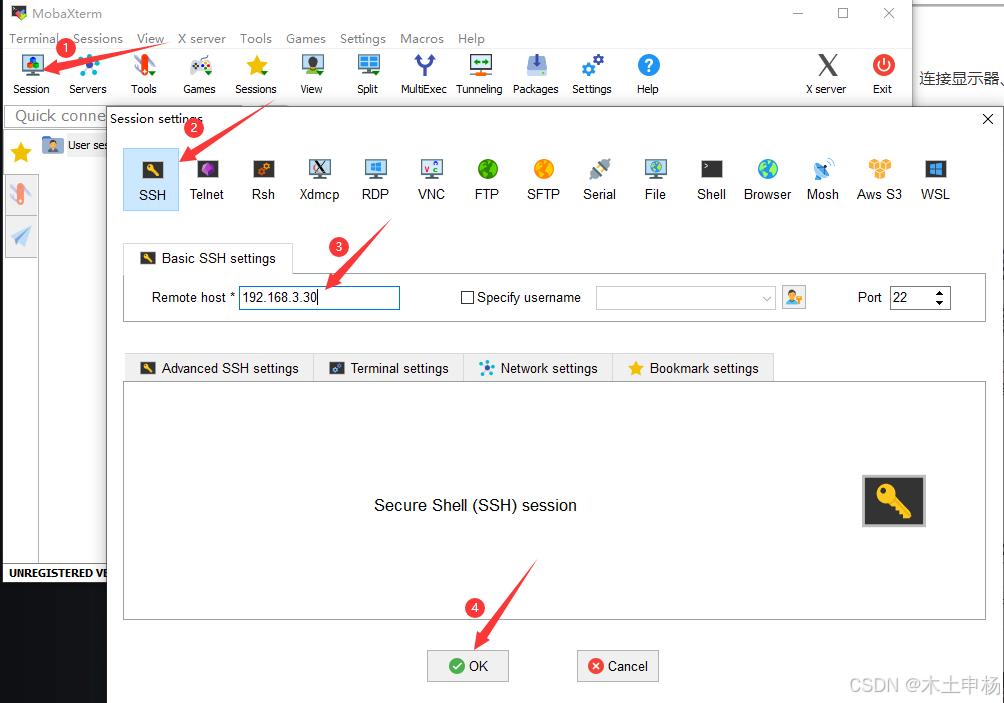Screen dimensions: 1004x703
Task: Click the Help toolbar icon
Action: coord(647,74)
